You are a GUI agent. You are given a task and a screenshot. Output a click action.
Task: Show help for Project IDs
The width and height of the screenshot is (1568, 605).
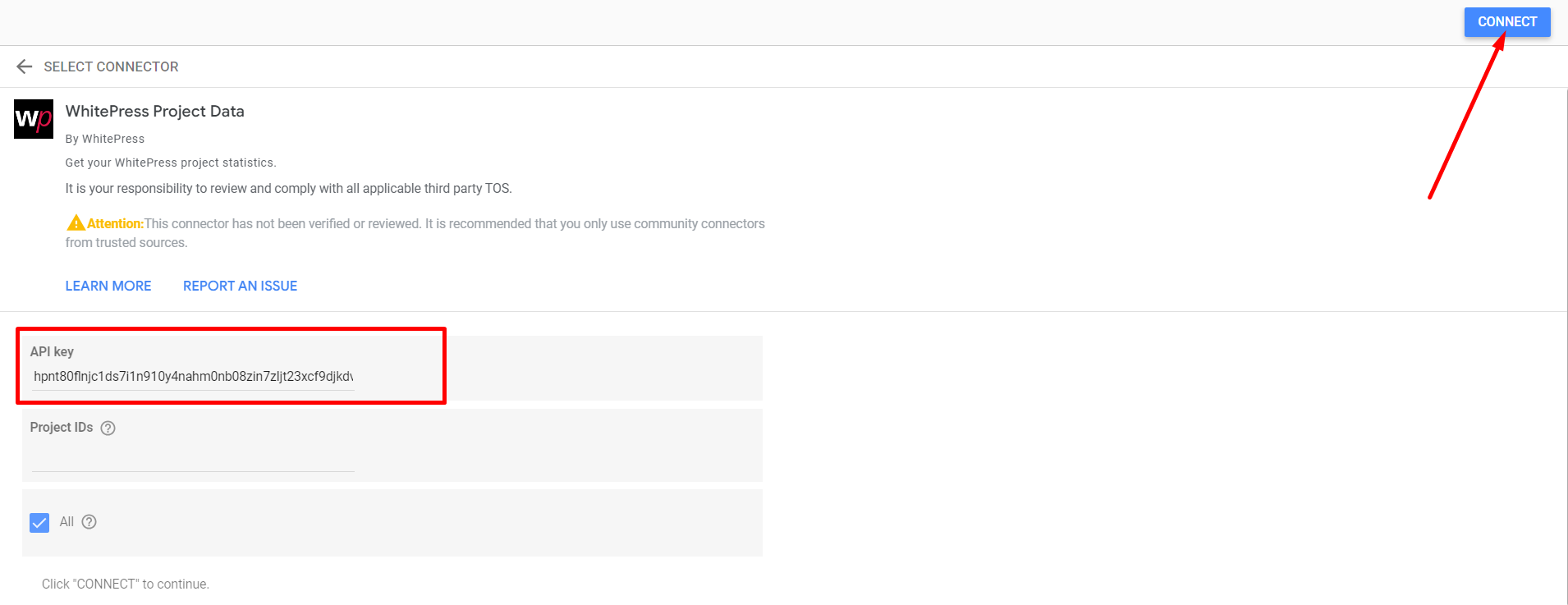click(108, 428)
